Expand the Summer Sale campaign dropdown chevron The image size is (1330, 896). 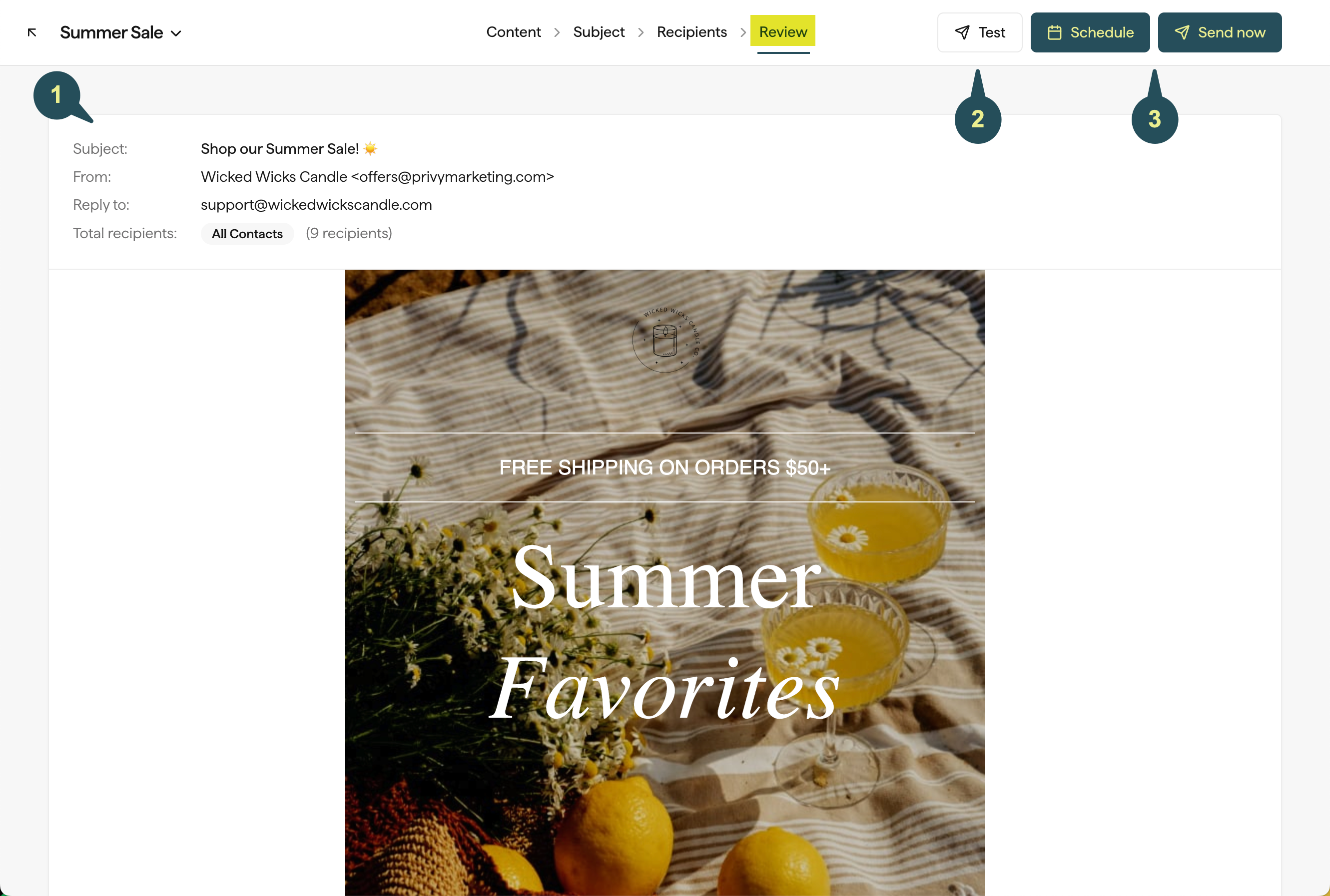(176, 34)
